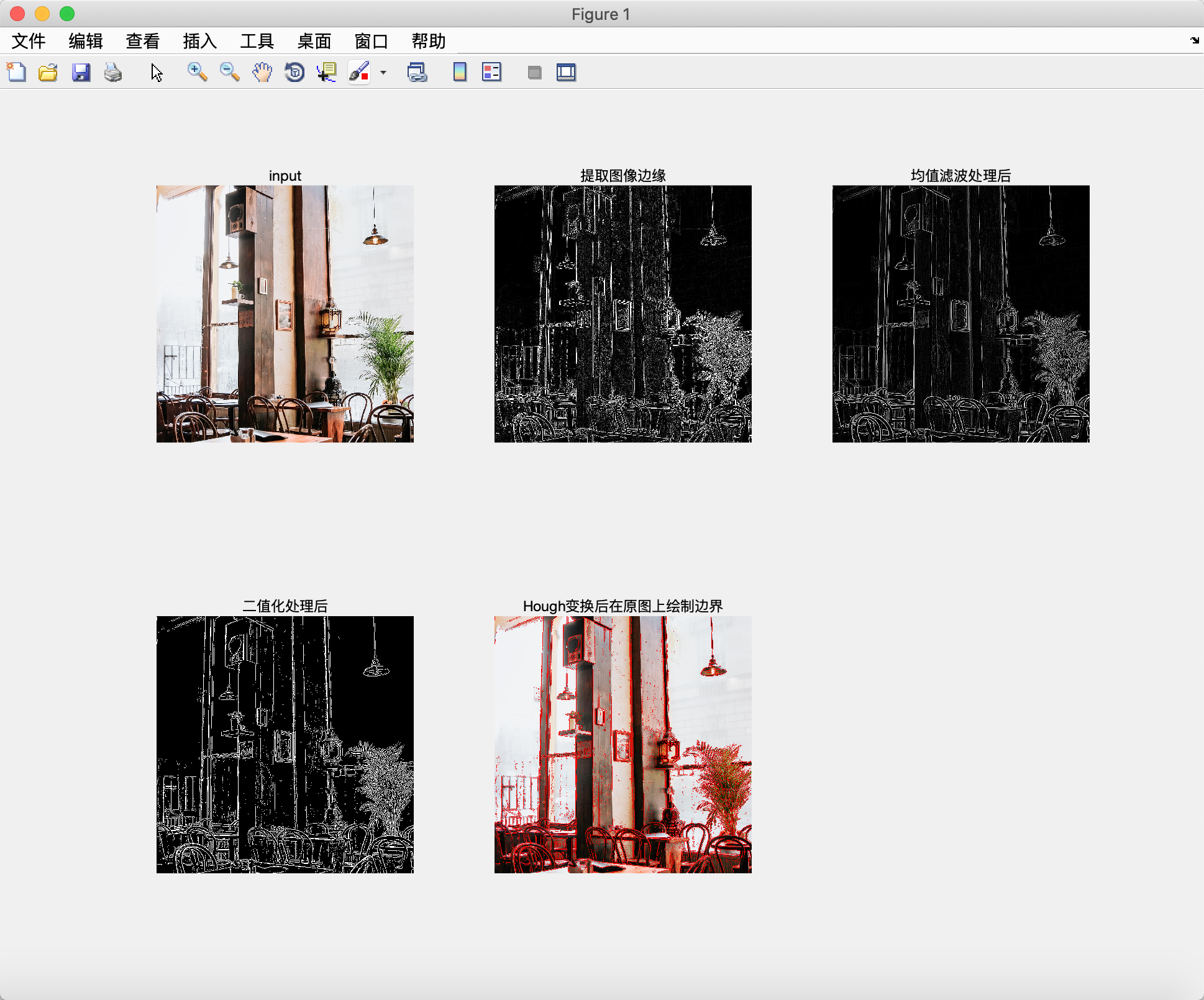Screen dimensions: 1204x1000
Task: Toggle the Edit Plot arrow tool
Action: pyautogui.click(x=157, y=73)
